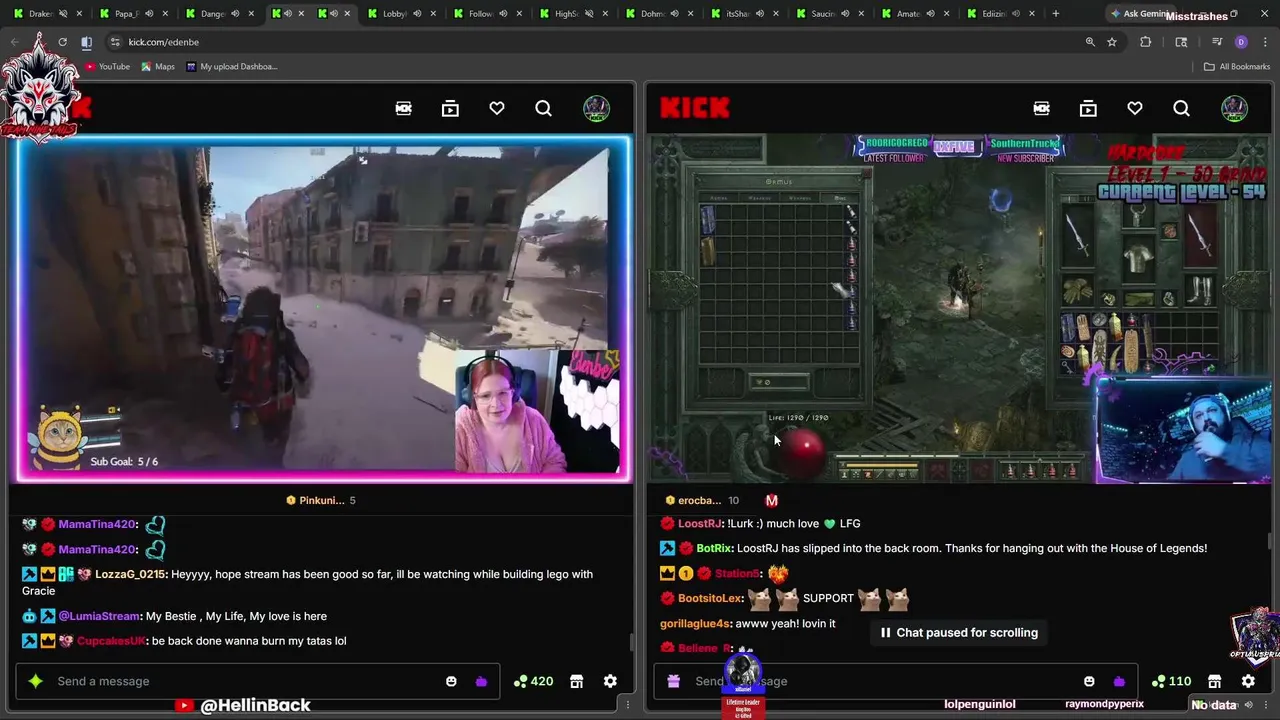The height and width of the screenshot is (720, 1280).
Task: Open the clips icon in left Kick header
Action: coord(404,108)
